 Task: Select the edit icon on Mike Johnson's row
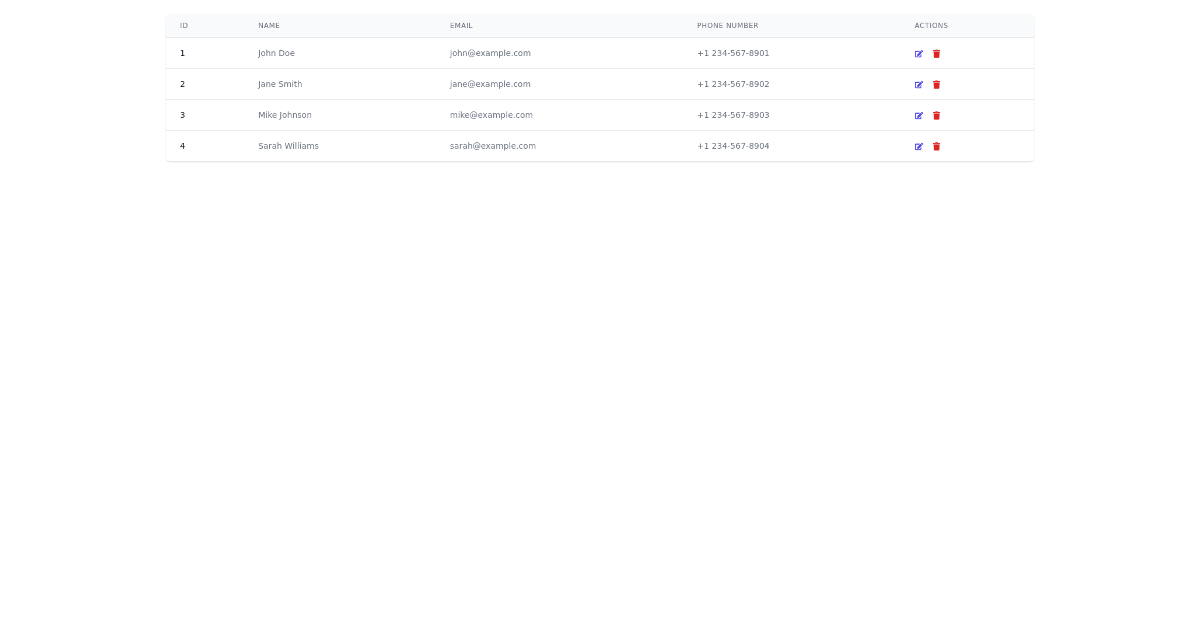click(x=918, y=116)
